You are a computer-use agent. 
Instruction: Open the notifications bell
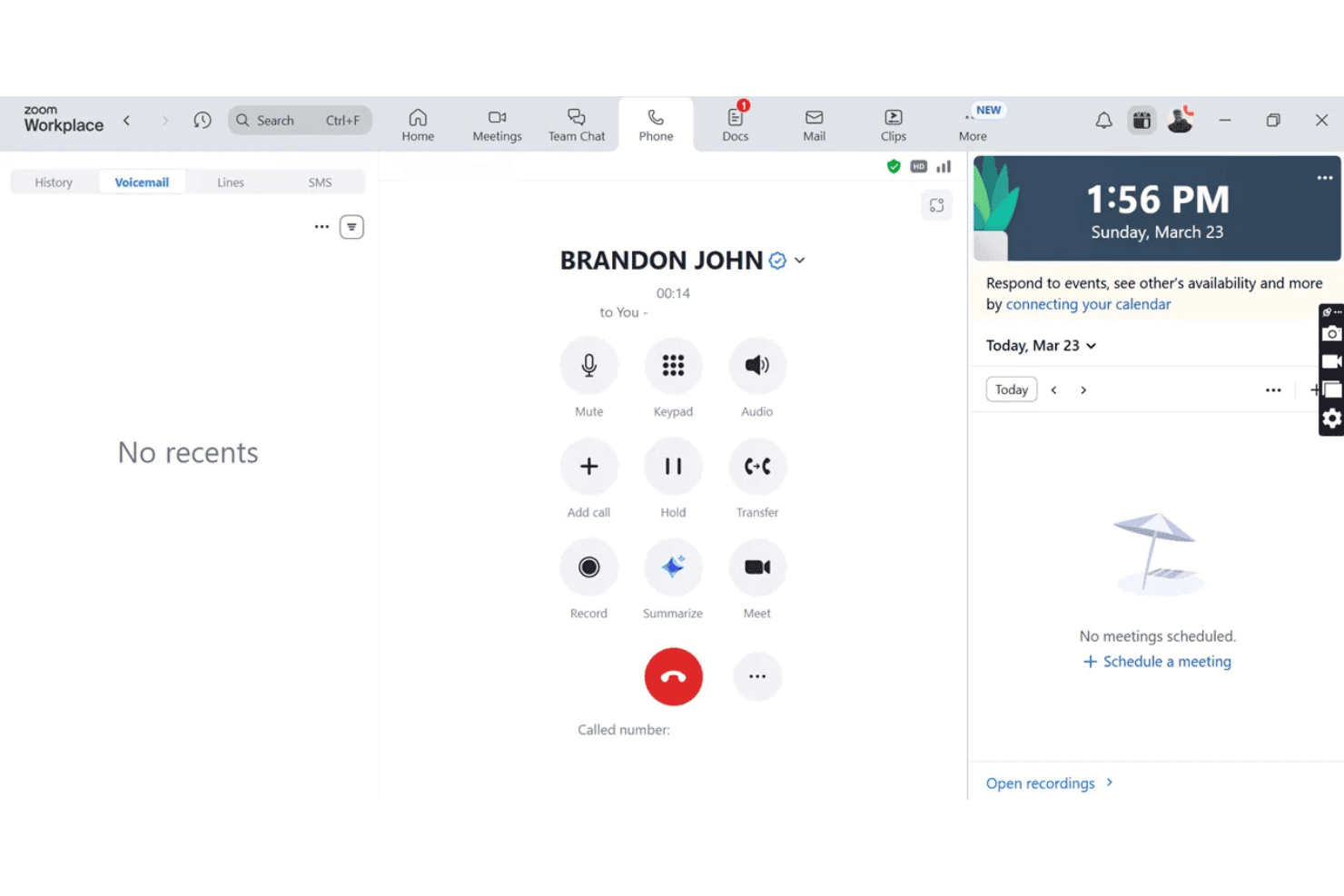click(x=1103, y=120)
